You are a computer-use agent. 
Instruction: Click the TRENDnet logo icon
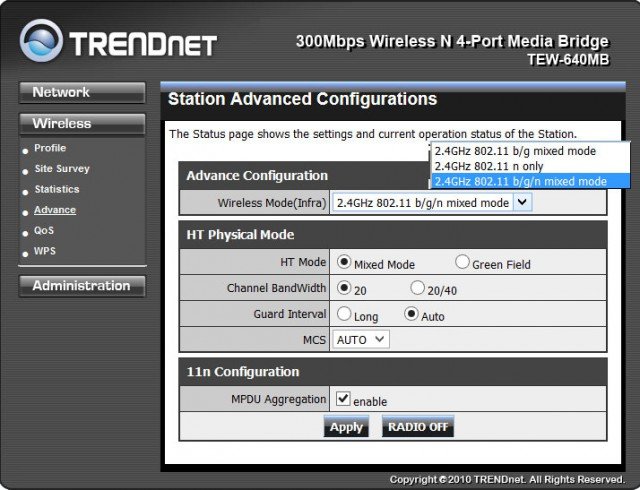coord(41,42)
